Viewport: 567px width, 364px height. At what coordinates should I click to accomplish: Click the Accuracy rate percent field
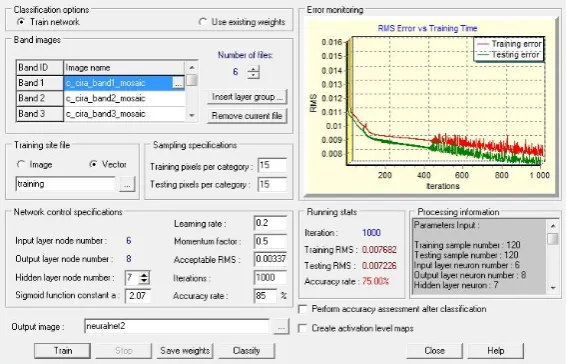[266, 296]
